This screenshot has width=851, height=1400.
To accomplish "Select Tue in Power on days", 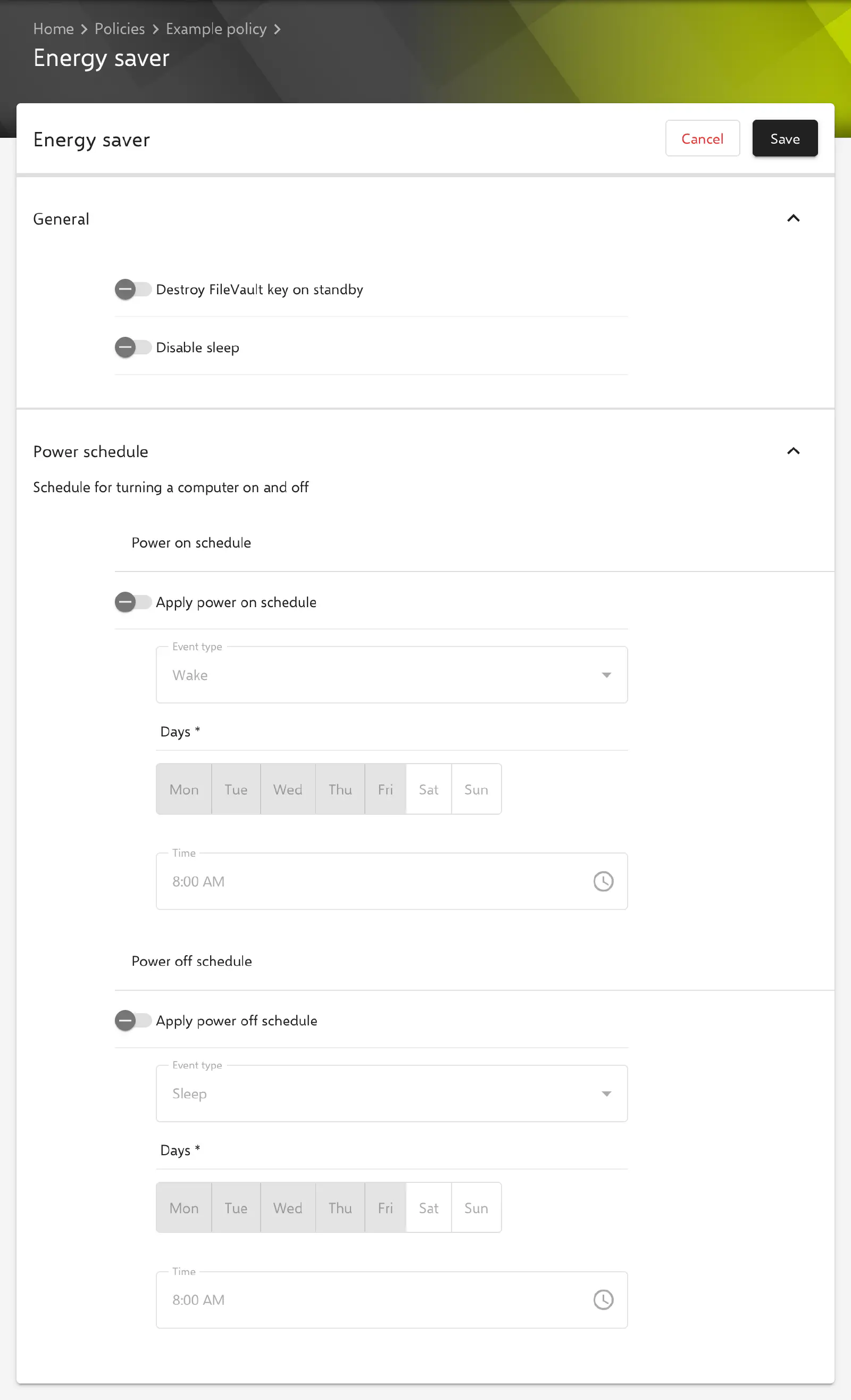I will pos(236,789).
